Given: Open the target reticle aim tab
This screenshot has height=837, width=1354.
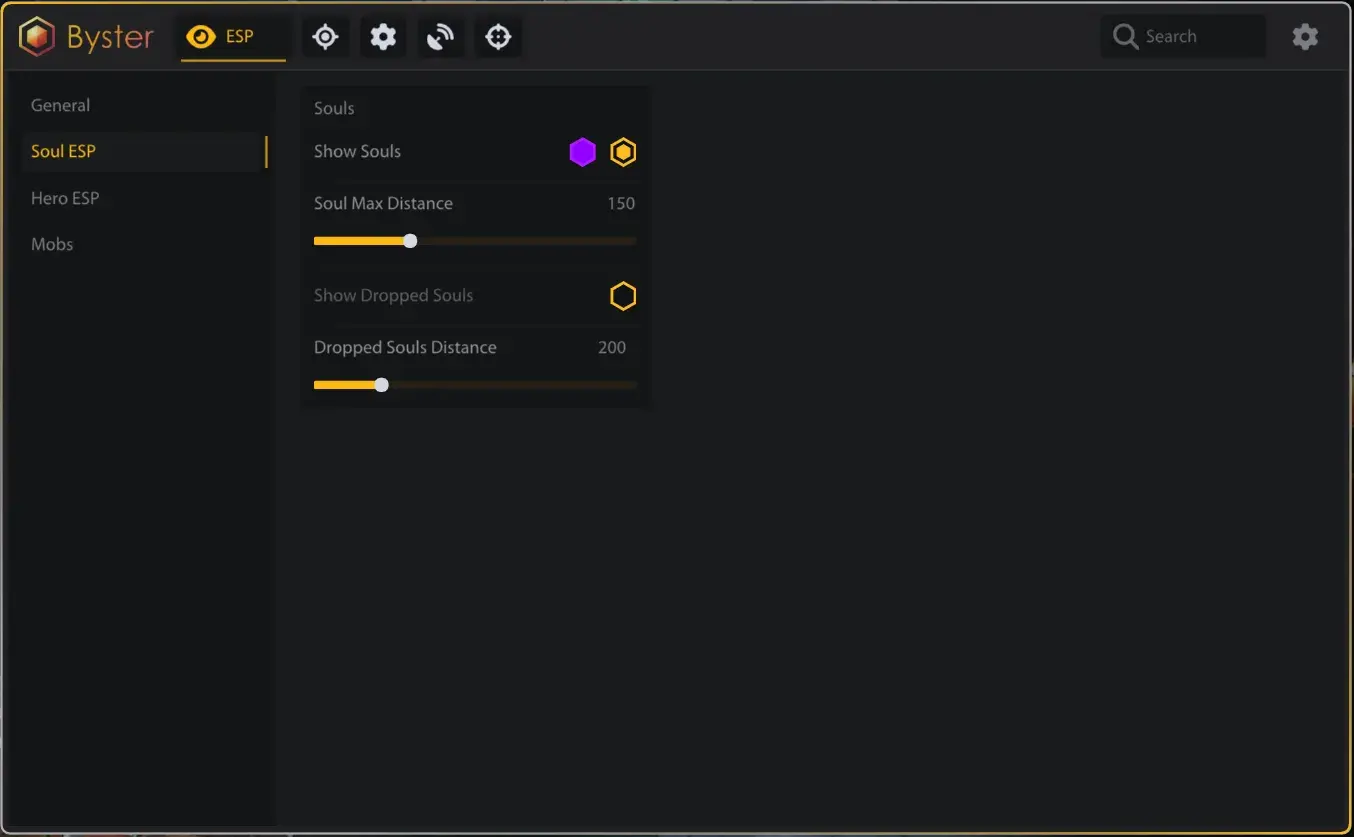Looking at the screenshot, I should point(325,37).
